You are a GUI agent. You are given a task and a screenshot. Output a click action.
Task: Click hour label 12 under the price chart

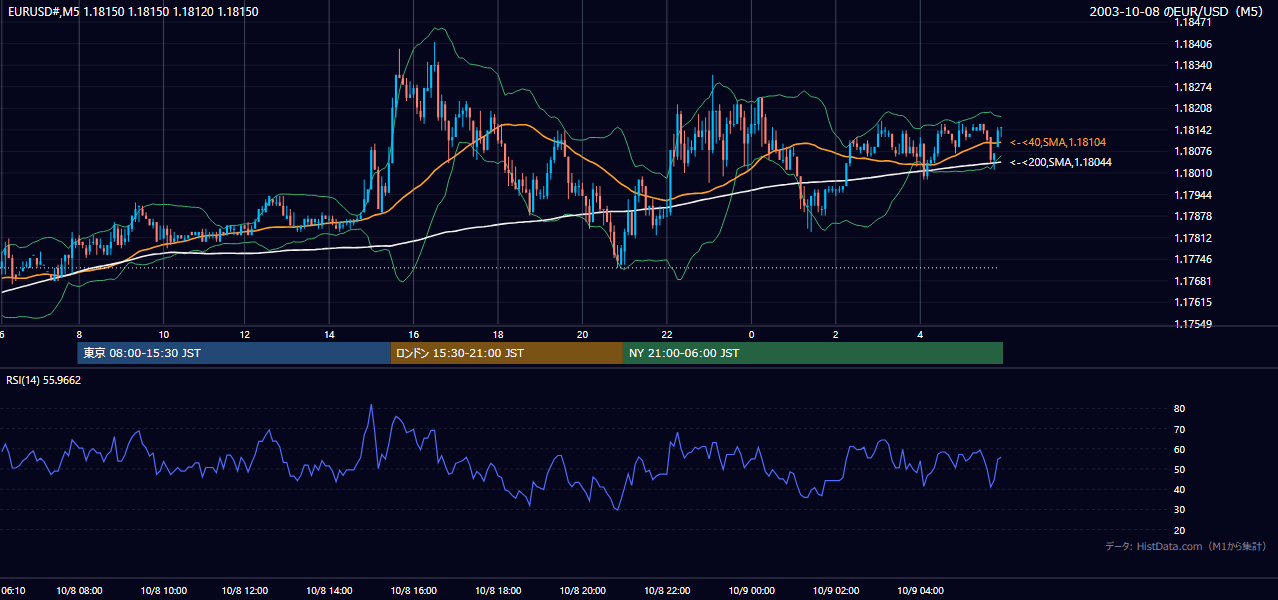point(247,334)
